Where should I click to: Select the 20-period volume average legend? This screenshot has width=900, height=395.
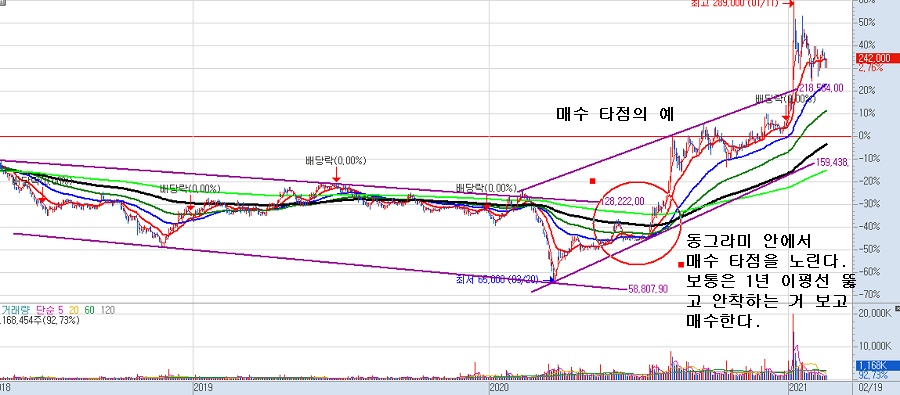click(x=73, y=310)
